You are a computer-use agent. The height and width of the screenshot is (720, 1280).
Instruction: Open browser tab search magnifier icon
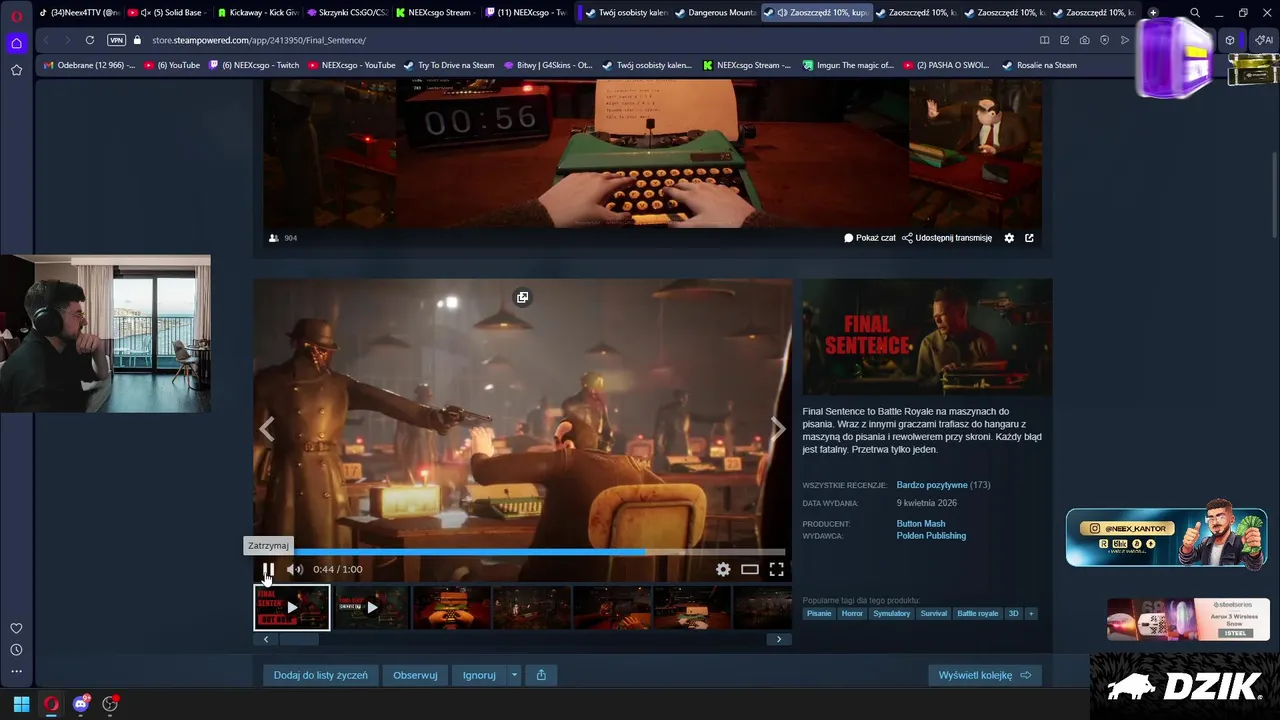(x=1195, y=13)
